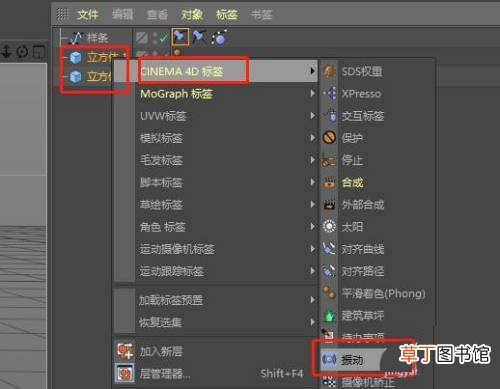This screenshot has height=389, width=500.
Task: Apply the 保护 protection tag
Action: 352,138
